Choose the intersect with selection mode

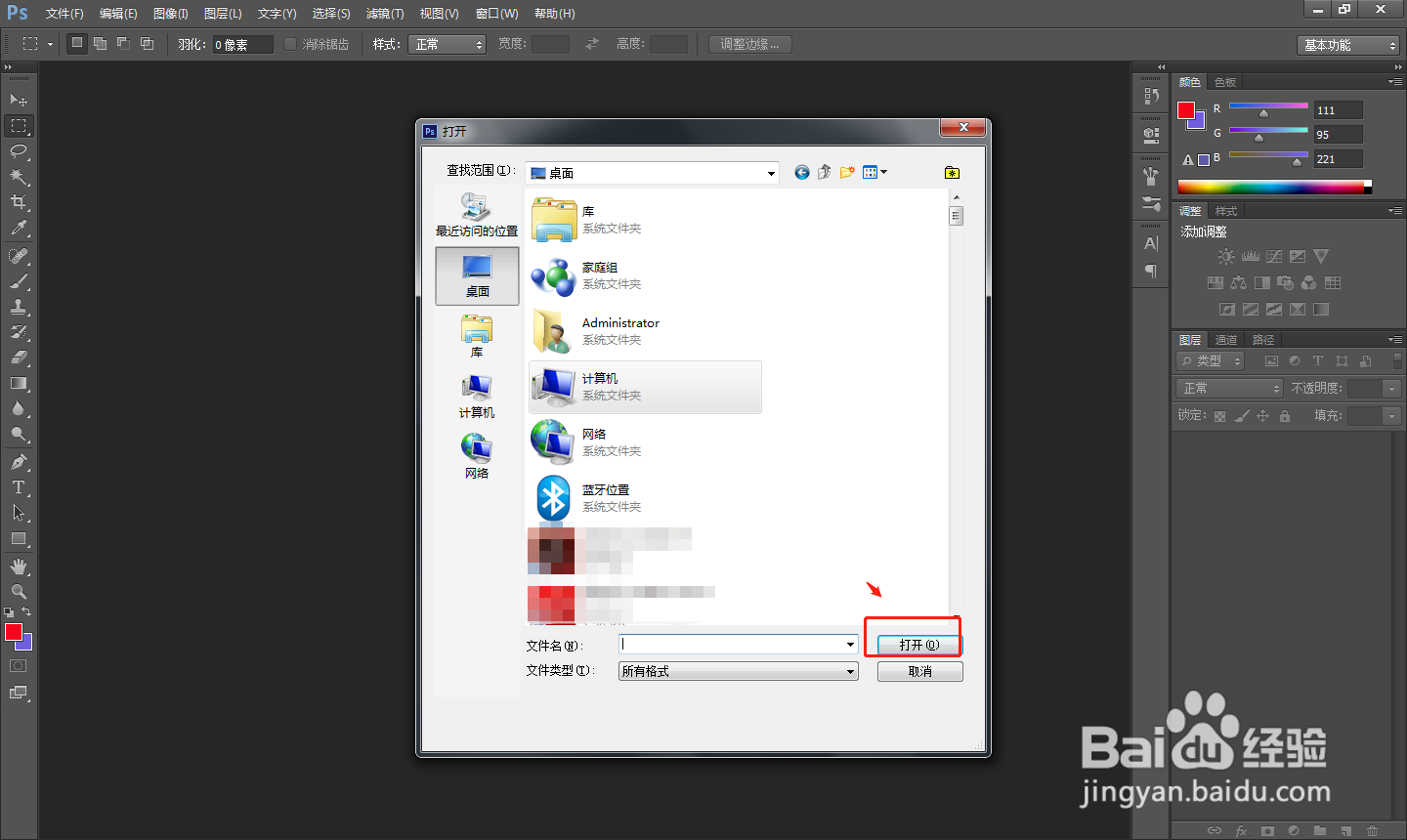[x=147, y=44]
